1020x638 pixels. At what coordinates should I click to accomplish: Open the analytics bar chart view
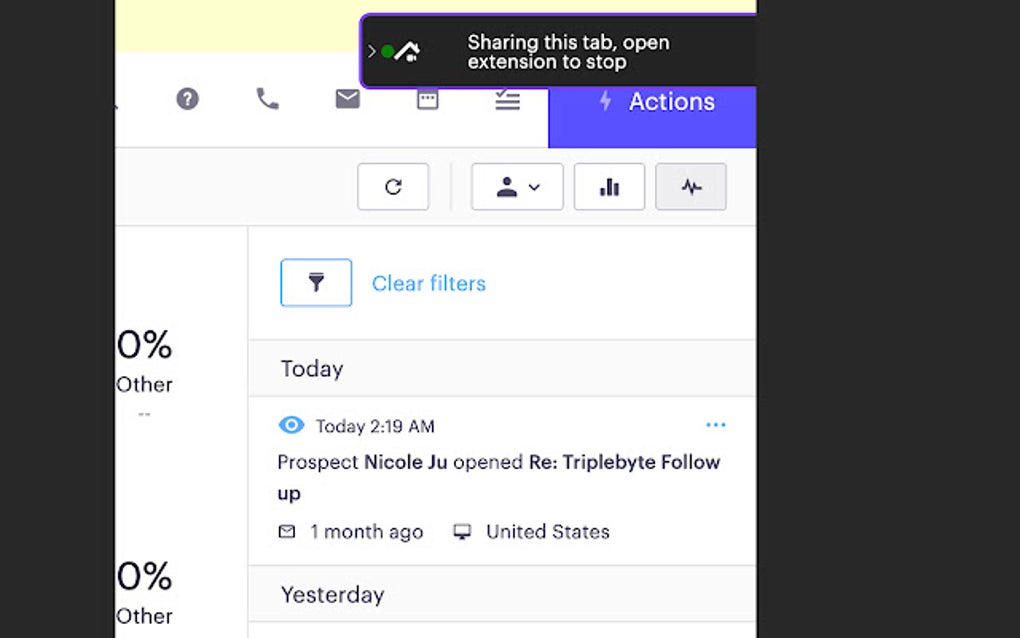609,186
